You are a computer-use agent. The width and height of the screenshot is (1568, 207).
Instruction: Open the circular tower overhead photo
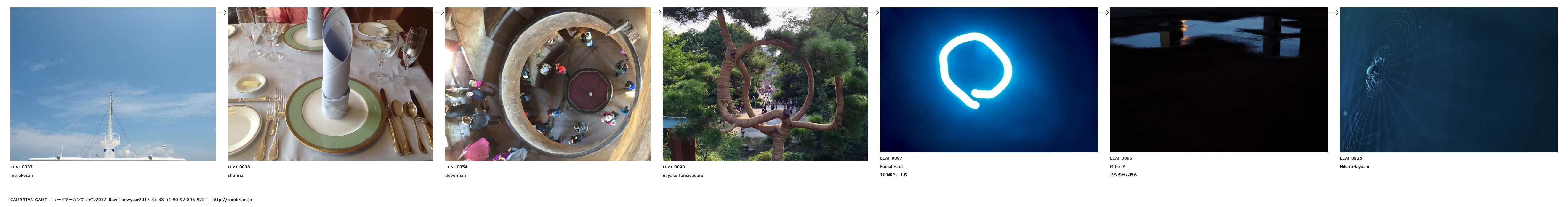point(548,84)
